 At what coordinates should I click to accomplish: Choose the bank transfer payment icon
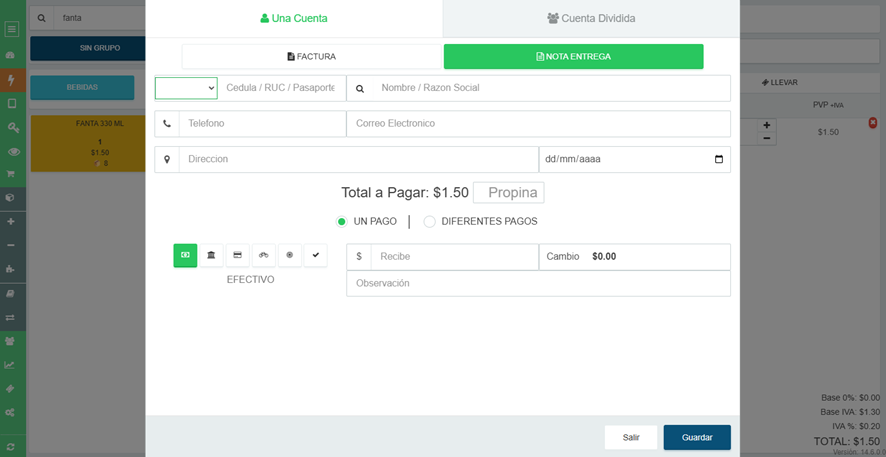point(211,255)
